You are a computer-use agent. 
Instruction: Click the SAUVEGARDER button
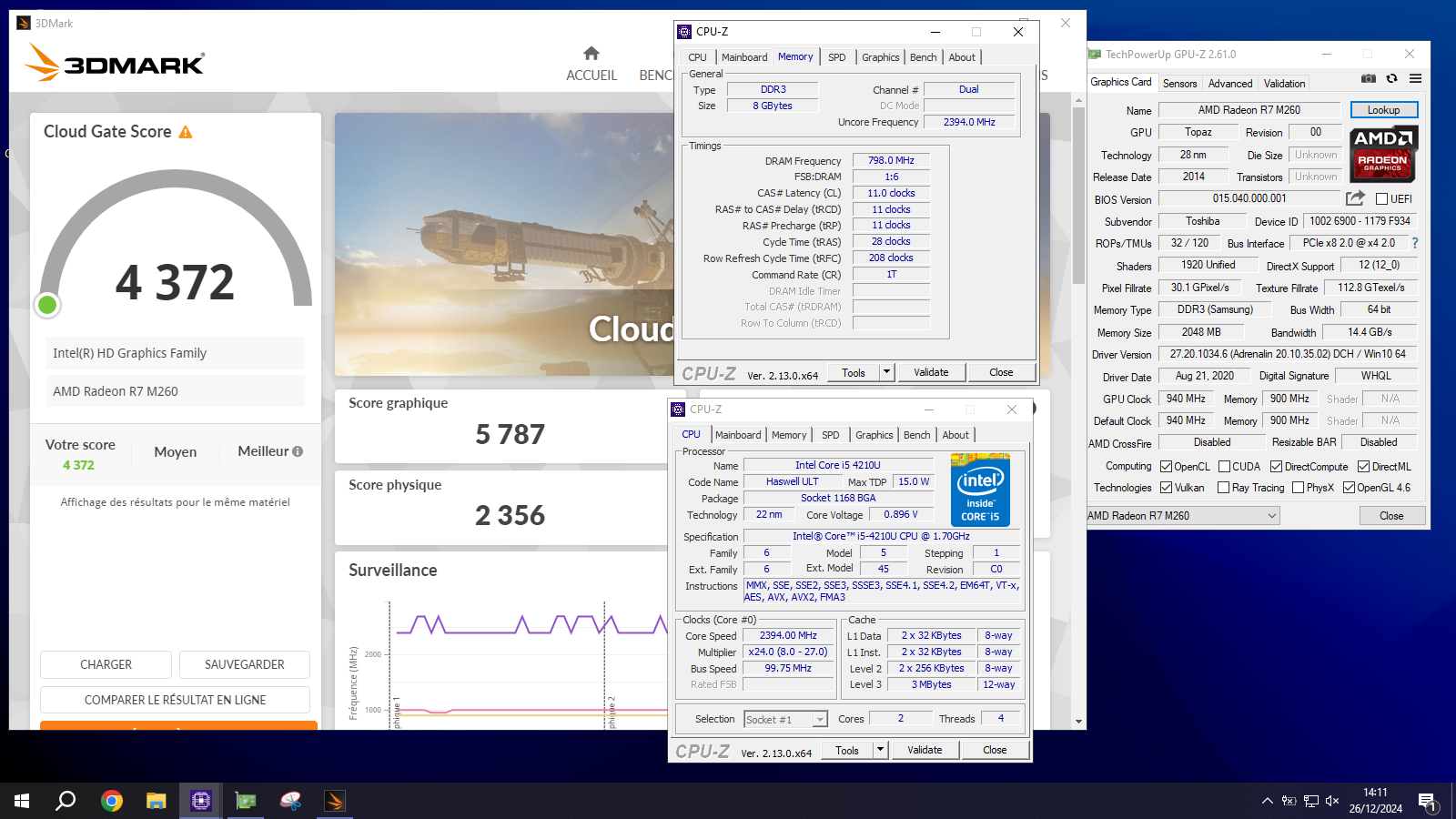point(245,664)
